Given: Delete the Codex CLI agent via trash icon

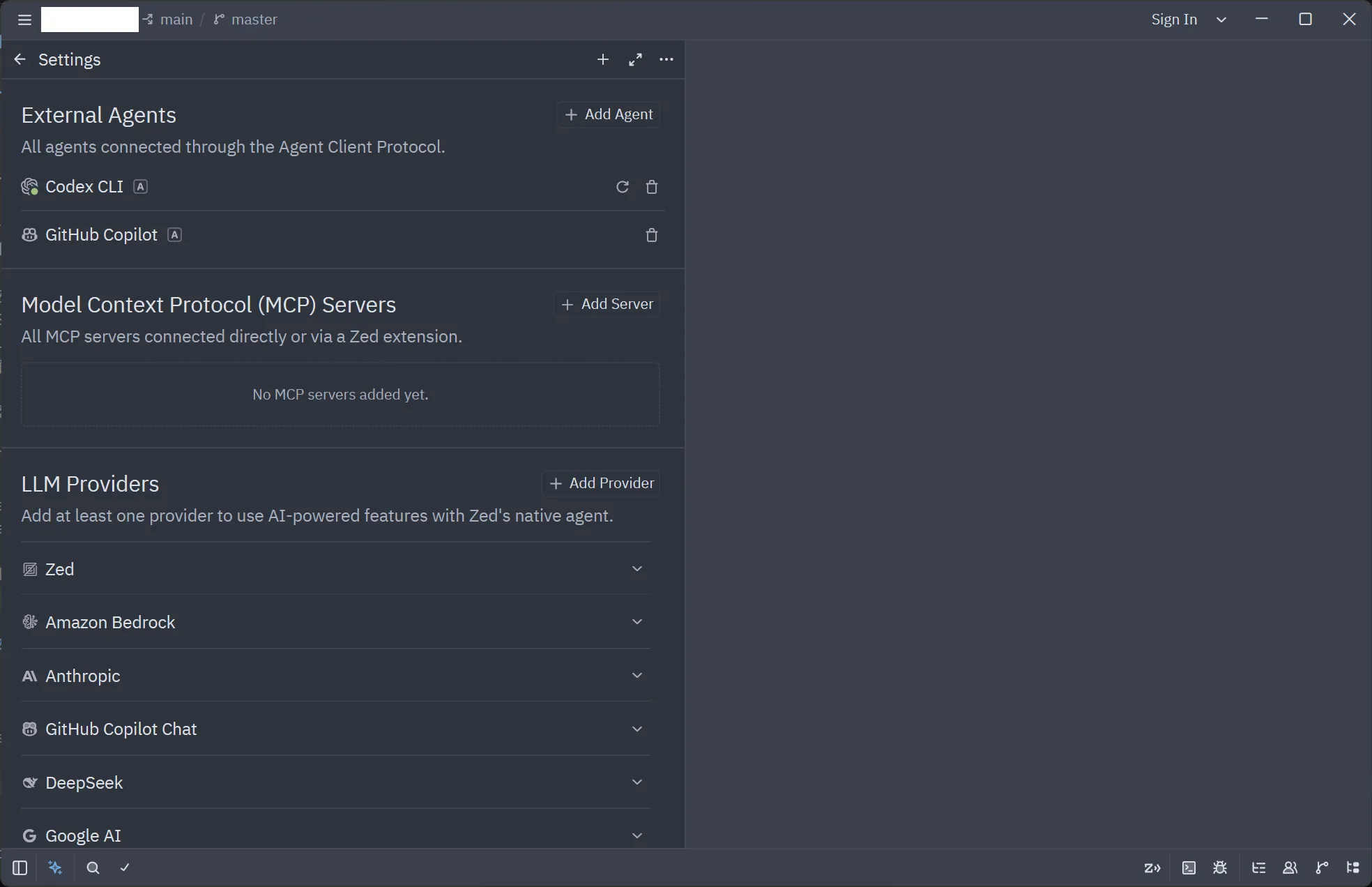Looking at the screenshot, I should (x=652, y=187).
